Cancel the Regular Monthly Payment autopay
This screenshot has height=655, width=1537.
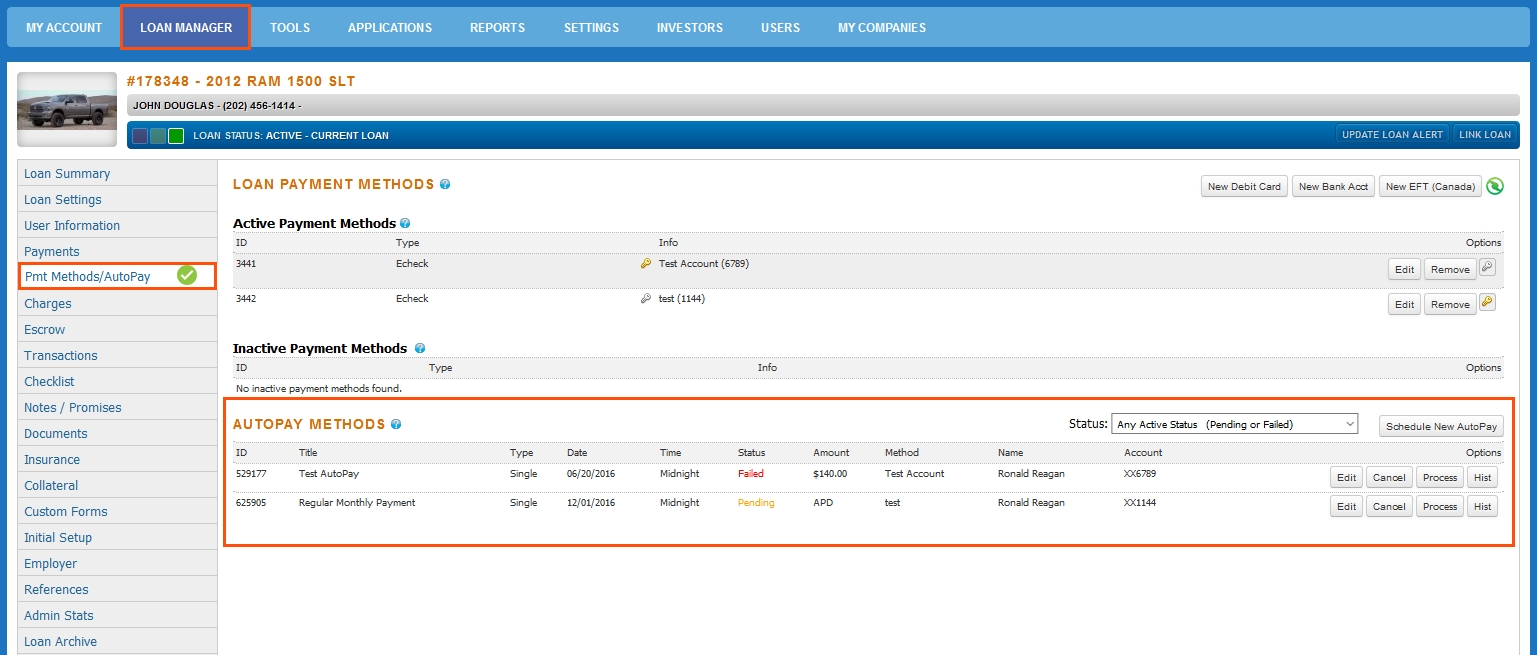pyautogui.click(x=1389, y=506)
